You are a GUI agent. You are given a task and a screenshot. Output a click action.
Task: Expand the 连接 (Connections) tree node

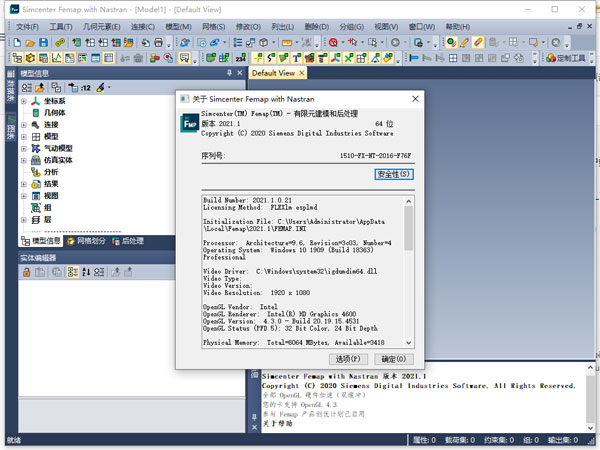coord(24,124)
